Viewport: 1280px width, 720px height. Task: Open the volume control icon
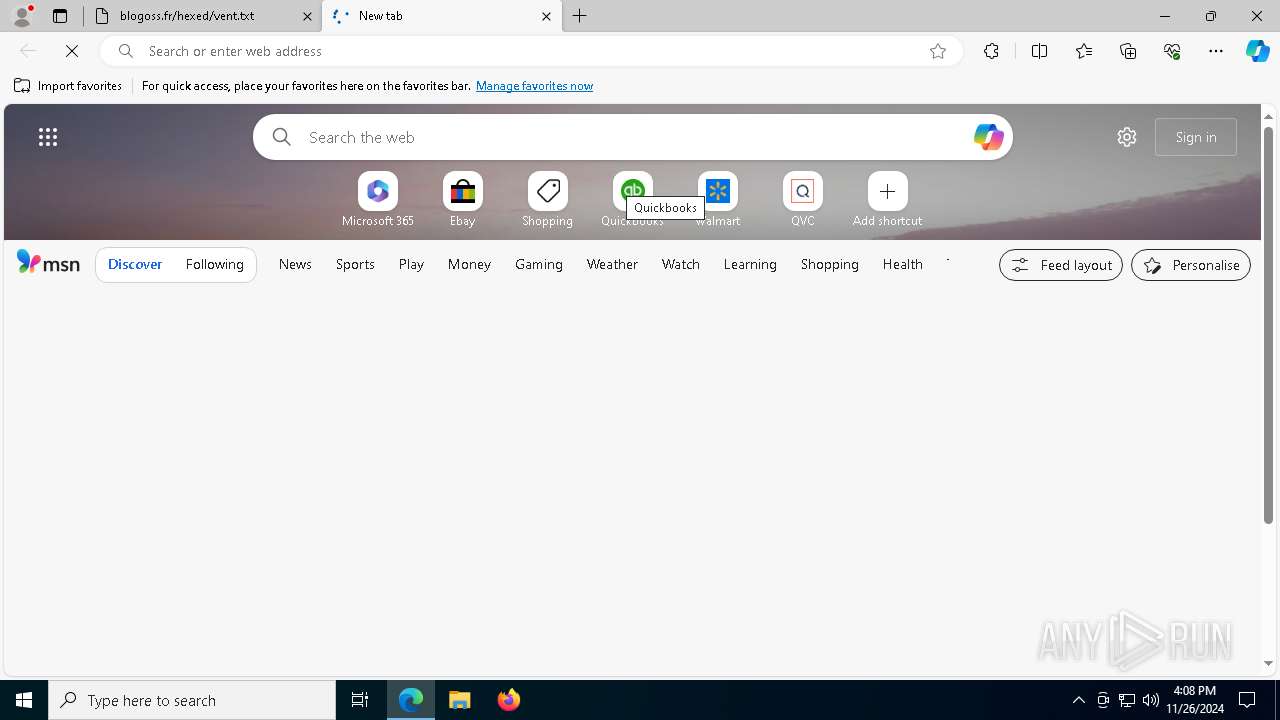click(x=1151, y=700)
